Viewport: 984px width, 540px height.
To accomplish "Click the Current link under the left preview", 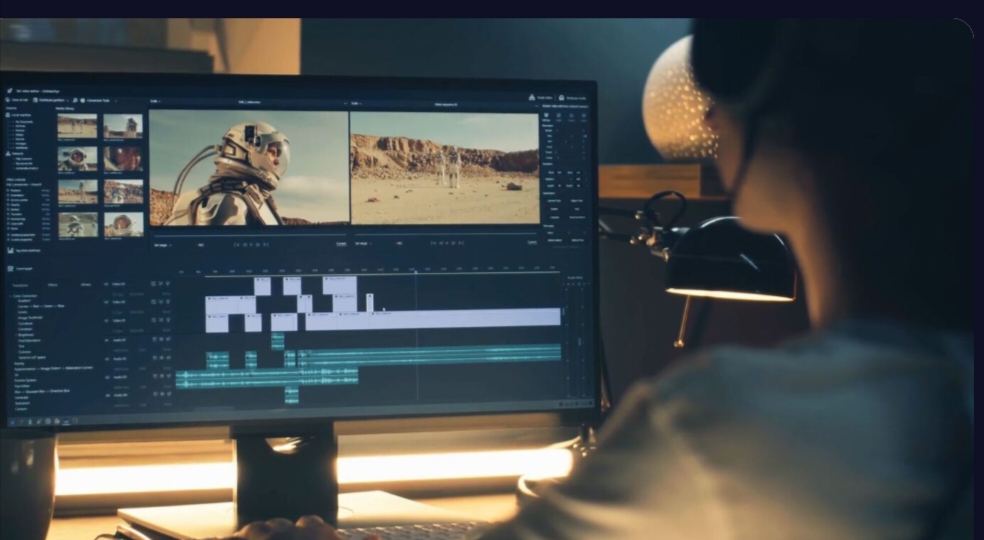I will coord(341,244).
